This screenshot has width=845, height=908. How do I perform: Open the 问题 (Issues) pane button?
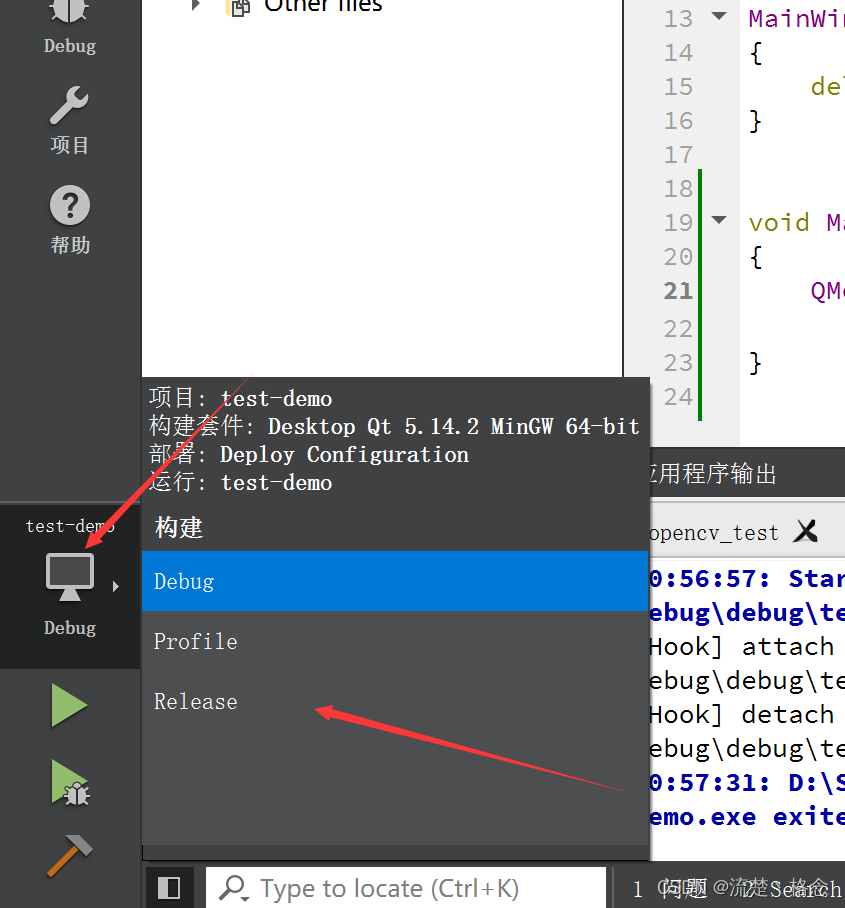point(671,888)
